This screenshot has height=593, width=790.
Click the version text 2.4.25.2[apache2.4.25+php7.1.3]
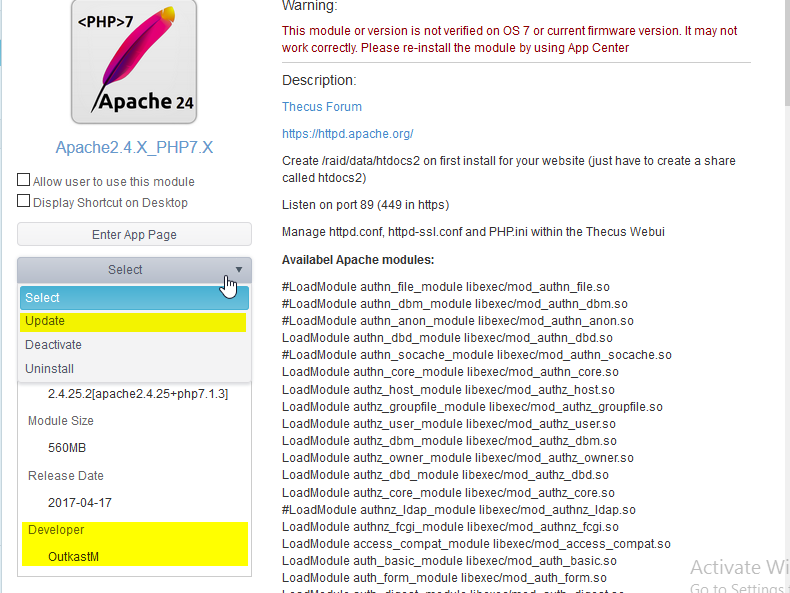click(x=138, y=393)
